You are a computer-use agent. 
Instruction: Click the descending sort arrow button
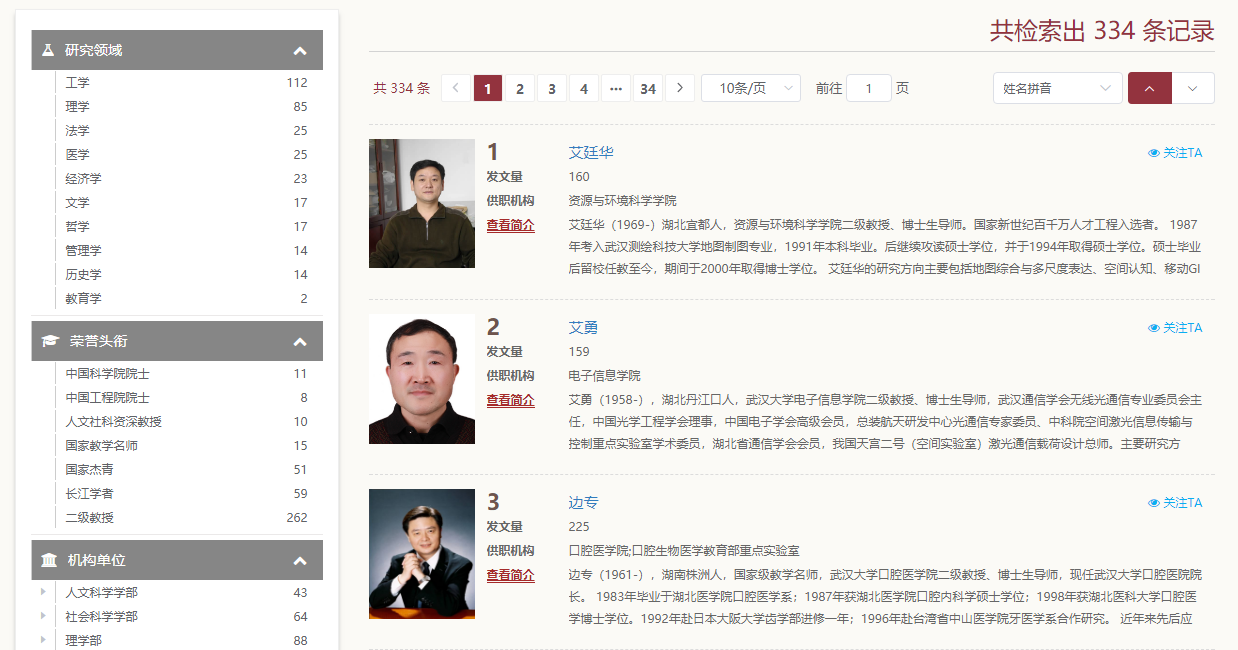tap(1192, 88)
